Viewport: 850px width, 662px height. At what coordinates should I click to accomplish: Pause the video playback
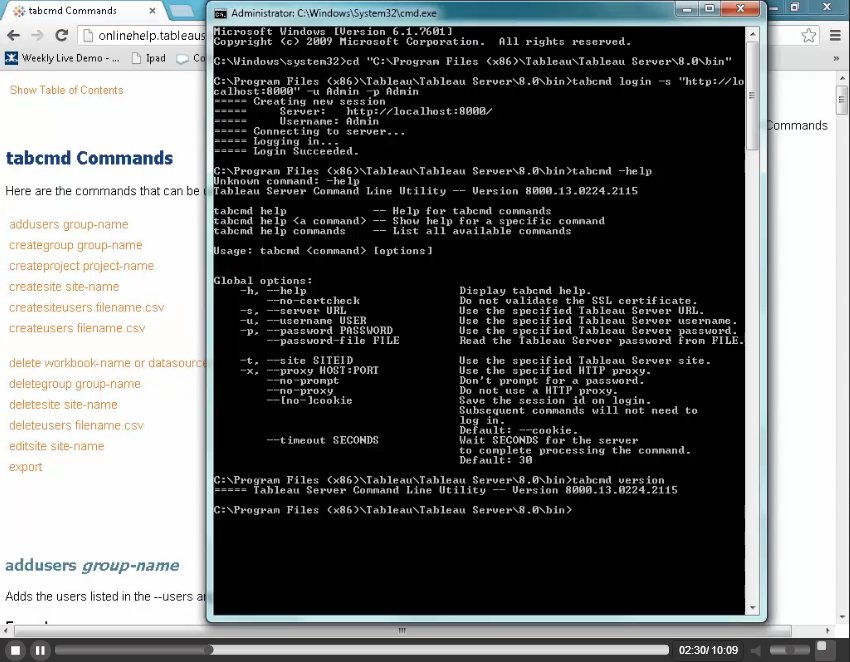pos(40,650)
